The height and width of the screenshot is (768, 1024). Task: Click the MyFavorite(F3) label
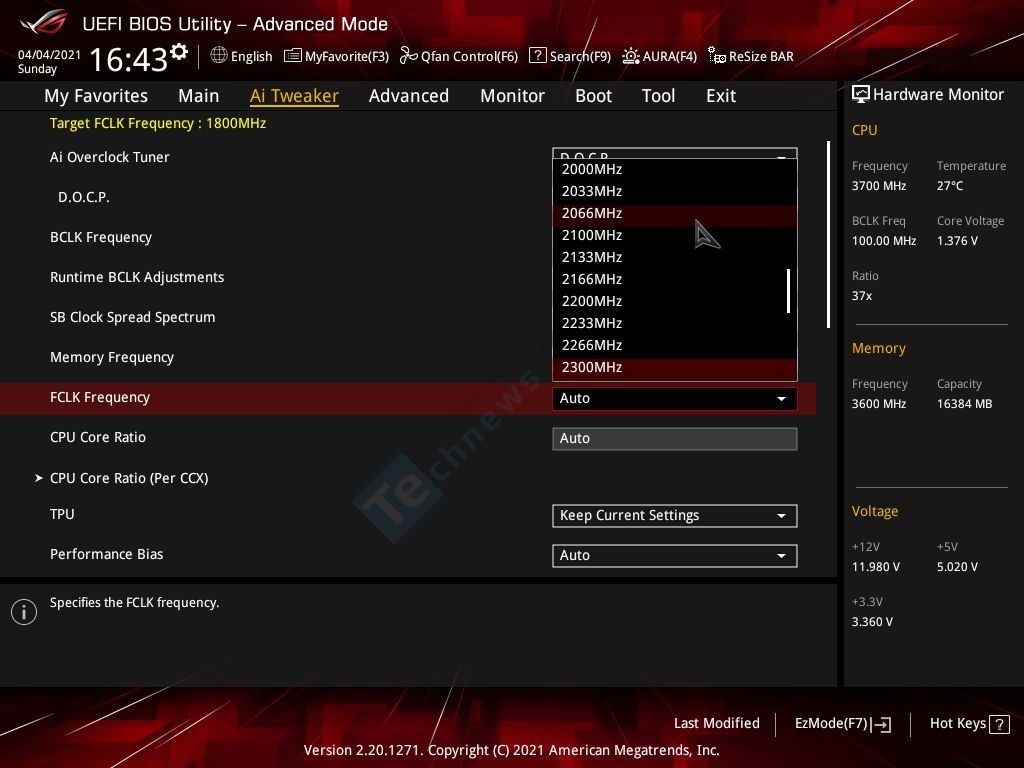point(347,57)
